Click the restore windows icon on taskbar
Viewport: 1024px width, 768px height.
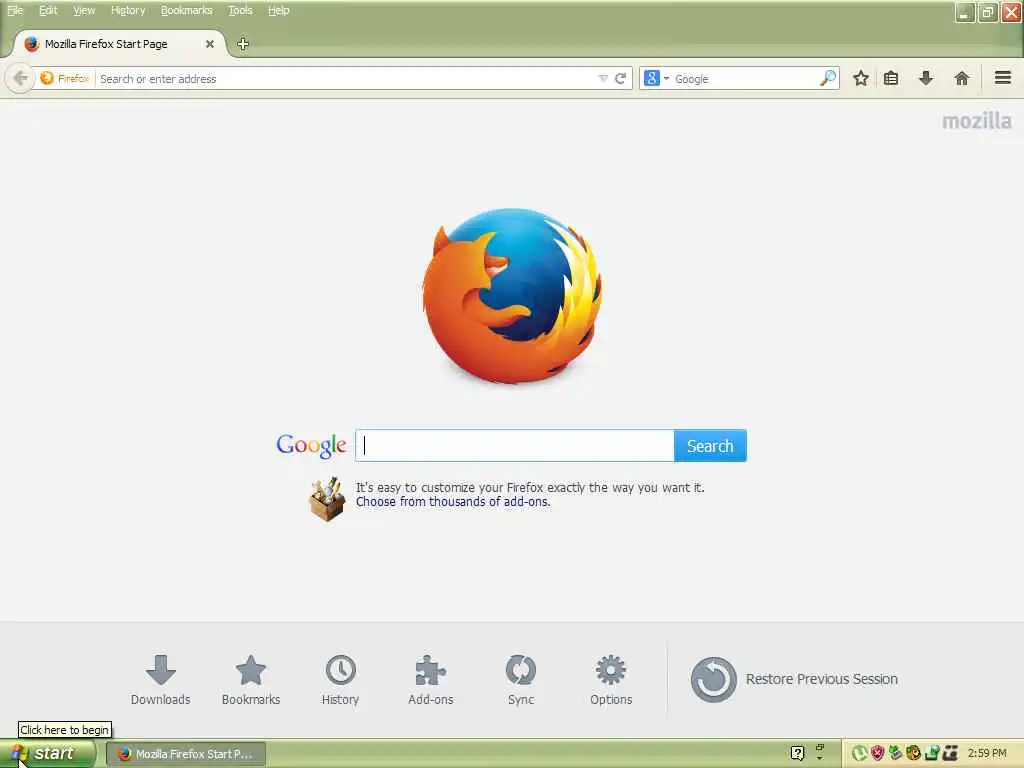pyautogui.click(x=820, y=746)
